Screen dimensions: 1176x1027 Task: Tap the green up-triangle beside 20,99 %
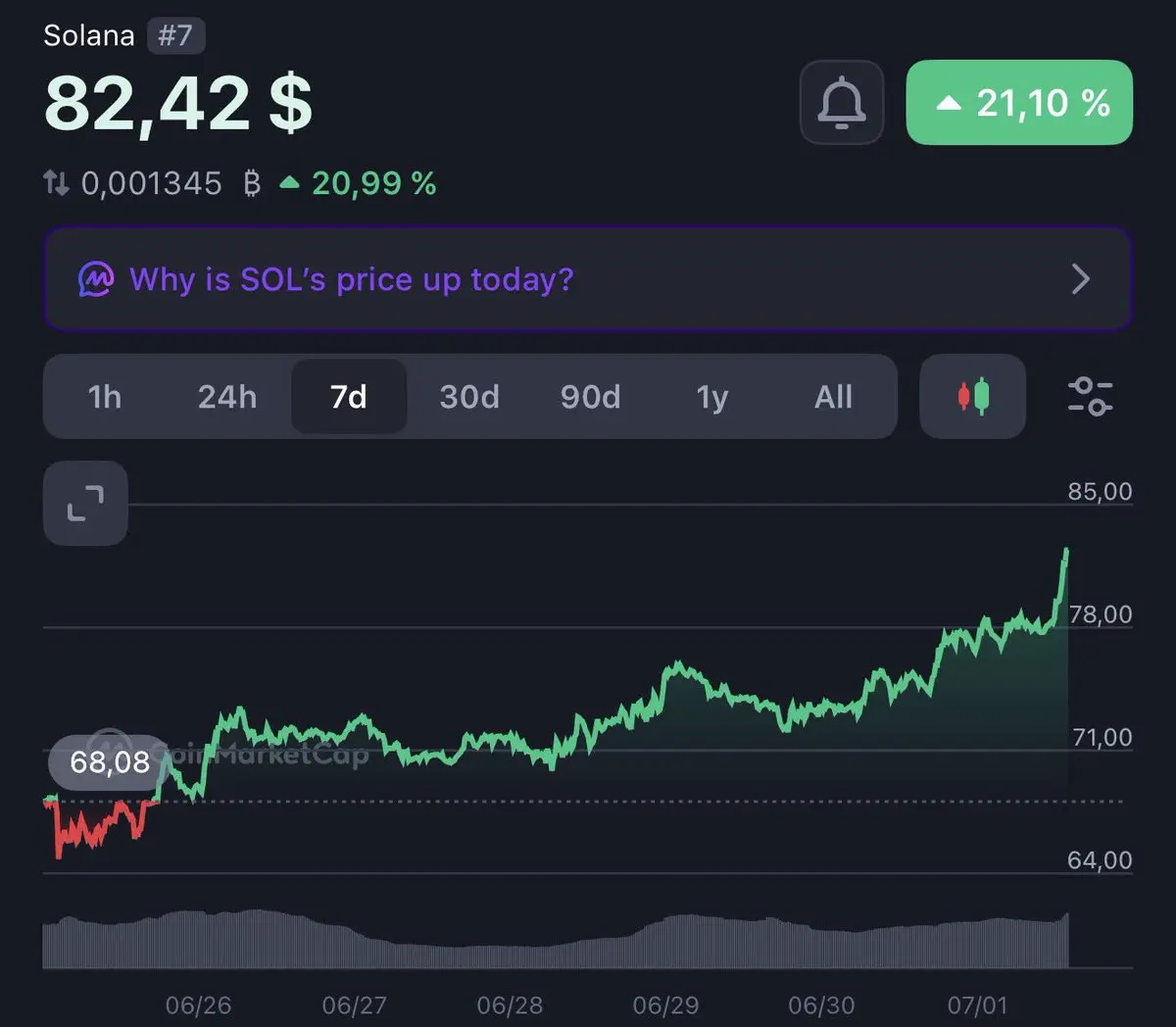click(x=289, y=182)
